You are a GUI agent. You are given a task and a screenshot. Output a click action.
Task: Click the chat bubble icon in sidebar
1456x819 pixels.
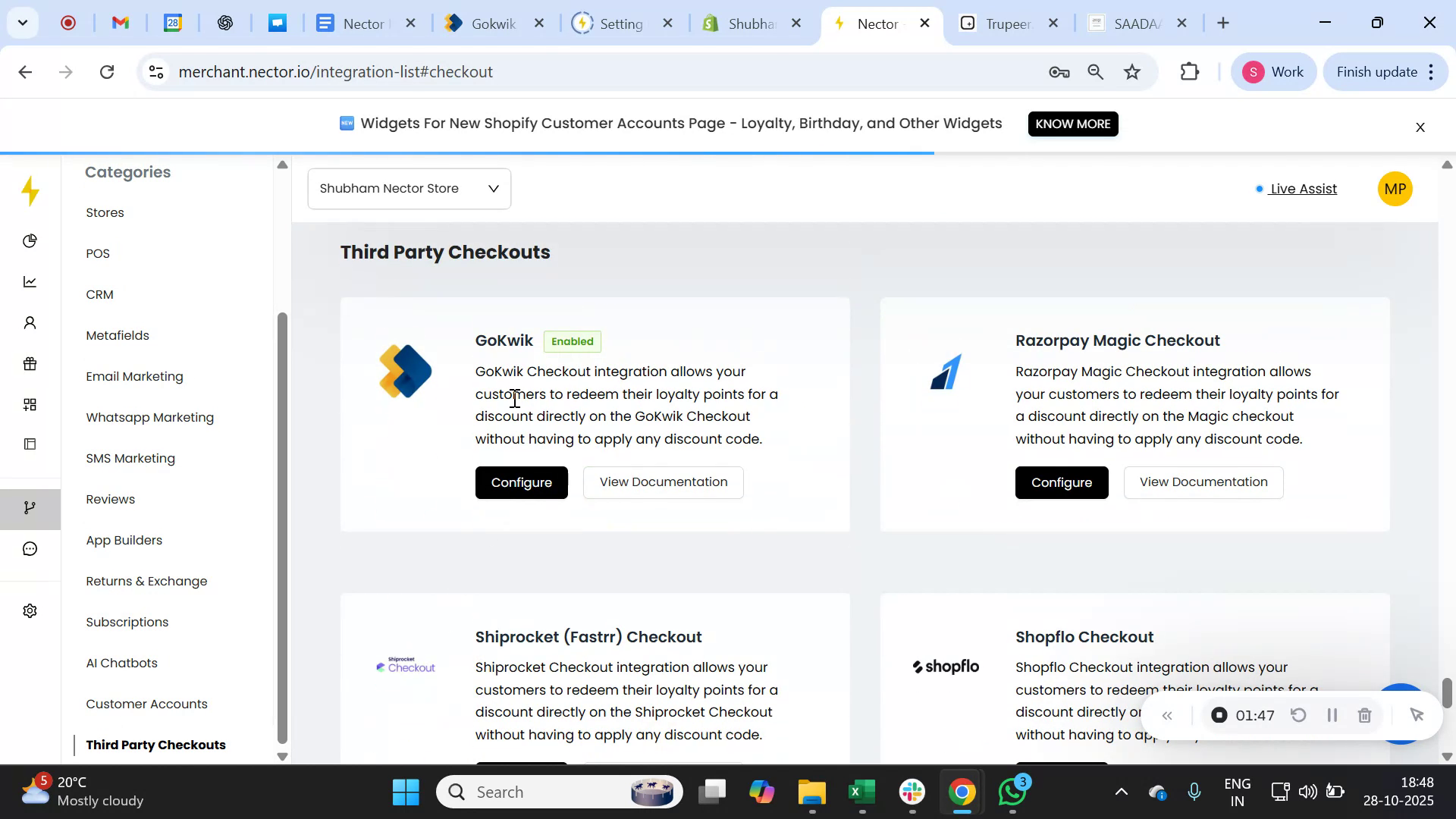point(30,548)
